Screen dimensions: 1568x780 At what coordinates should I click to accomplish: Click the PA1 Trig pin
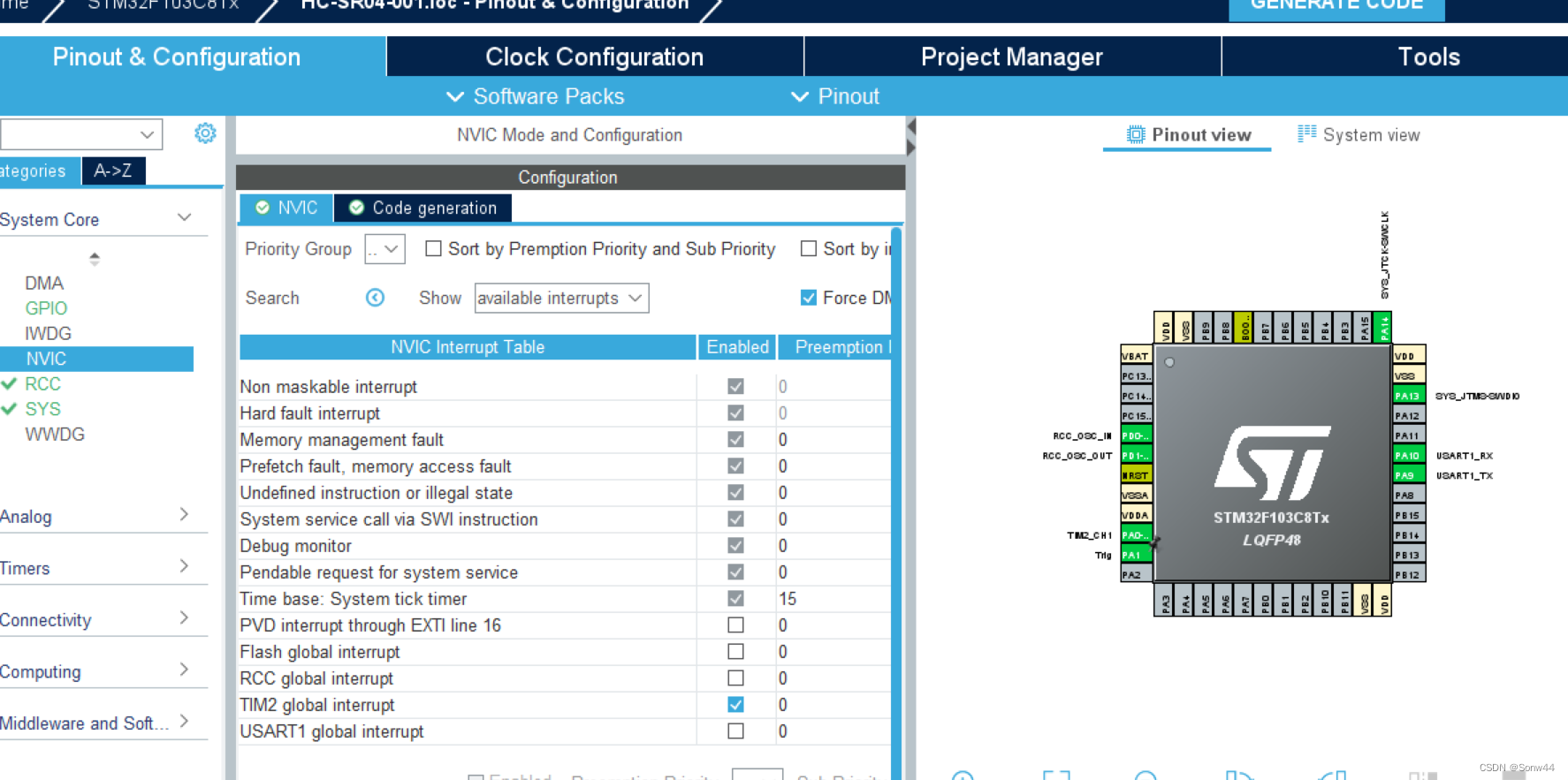click(x=1137, y=555)
